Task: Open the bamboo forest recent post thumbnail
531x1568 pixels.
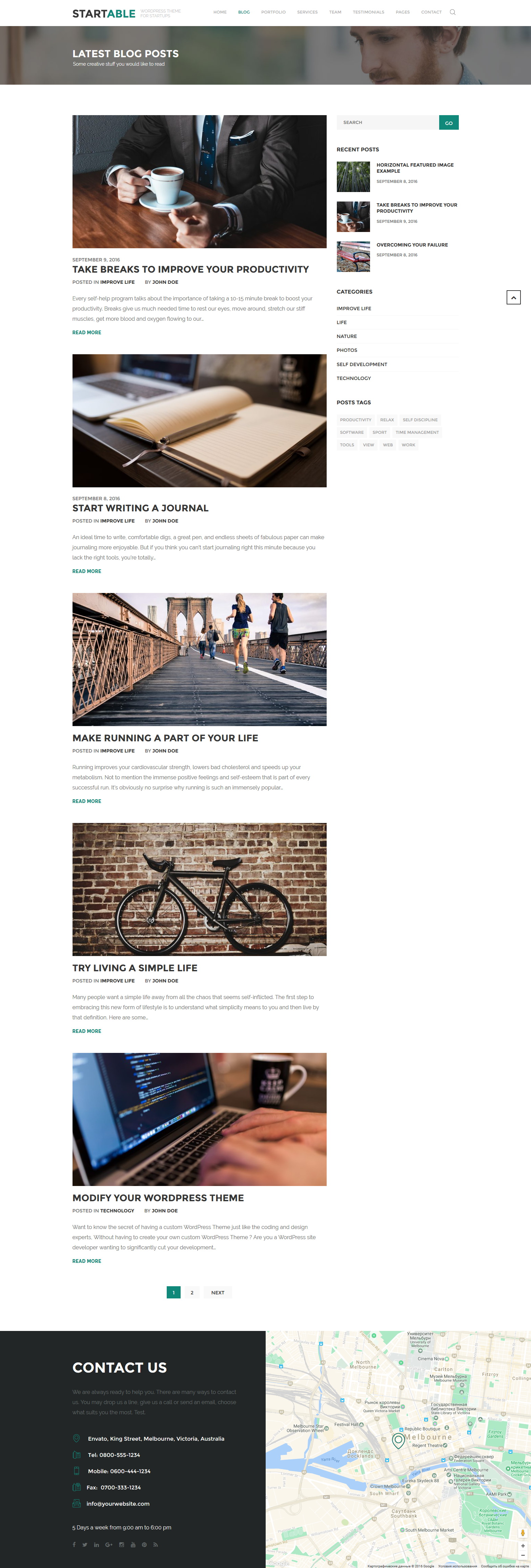Action: click(353, 176)
